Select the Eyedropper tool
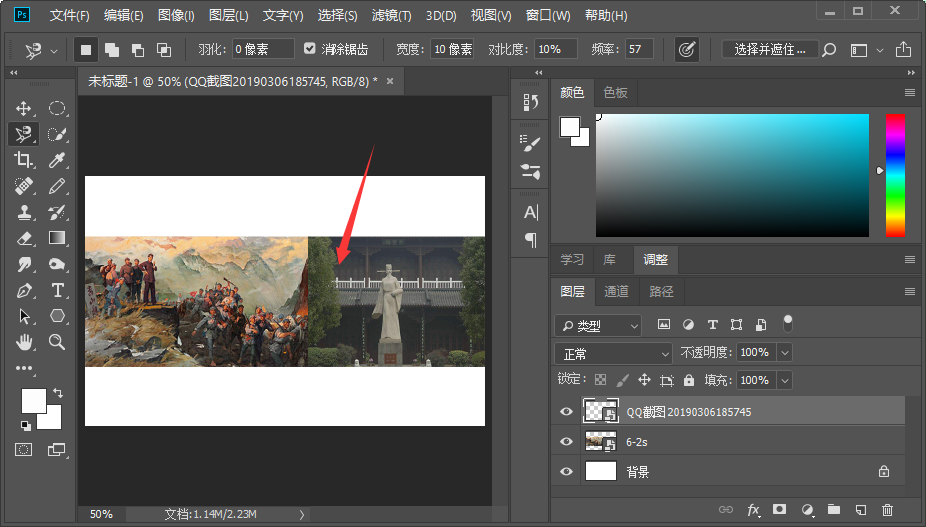The height and width of the screenshot is (527, 926). pos(57,160)
